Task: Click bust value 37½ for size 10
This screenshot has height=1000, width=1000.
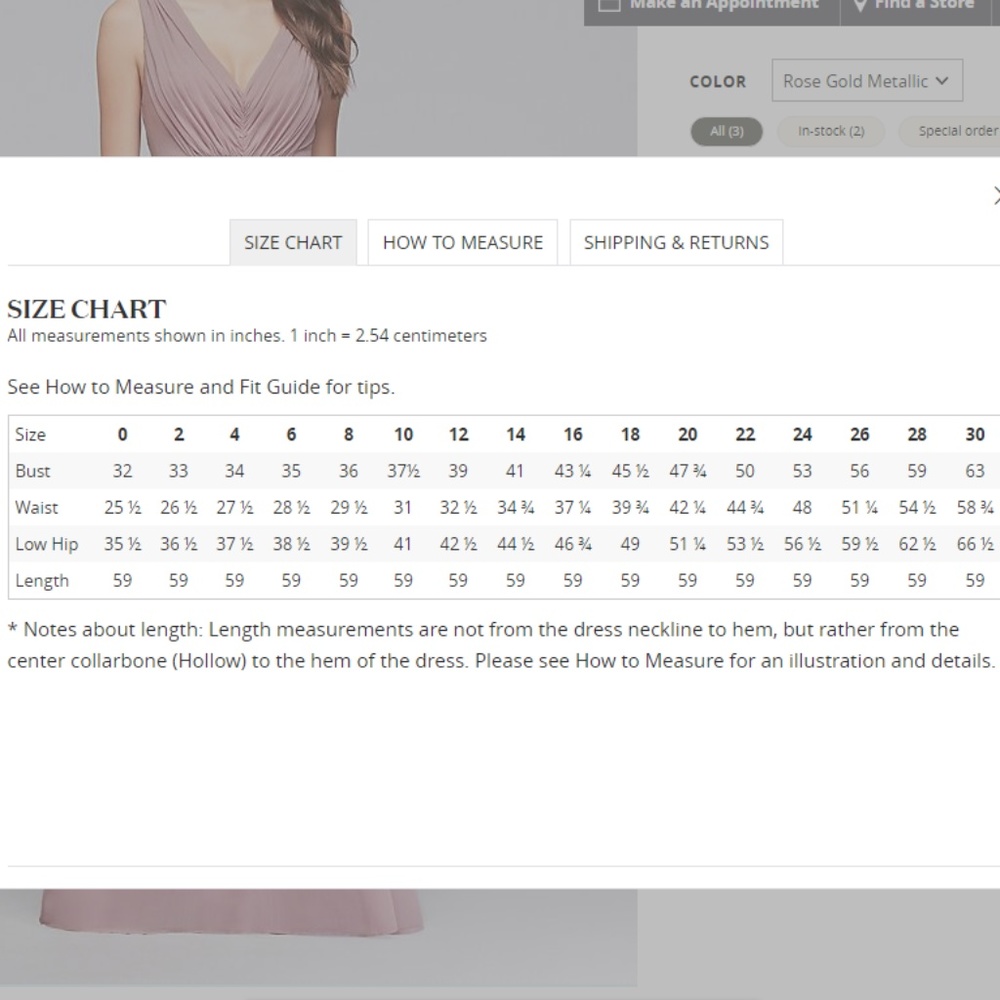Action: (x=403, y=471)
